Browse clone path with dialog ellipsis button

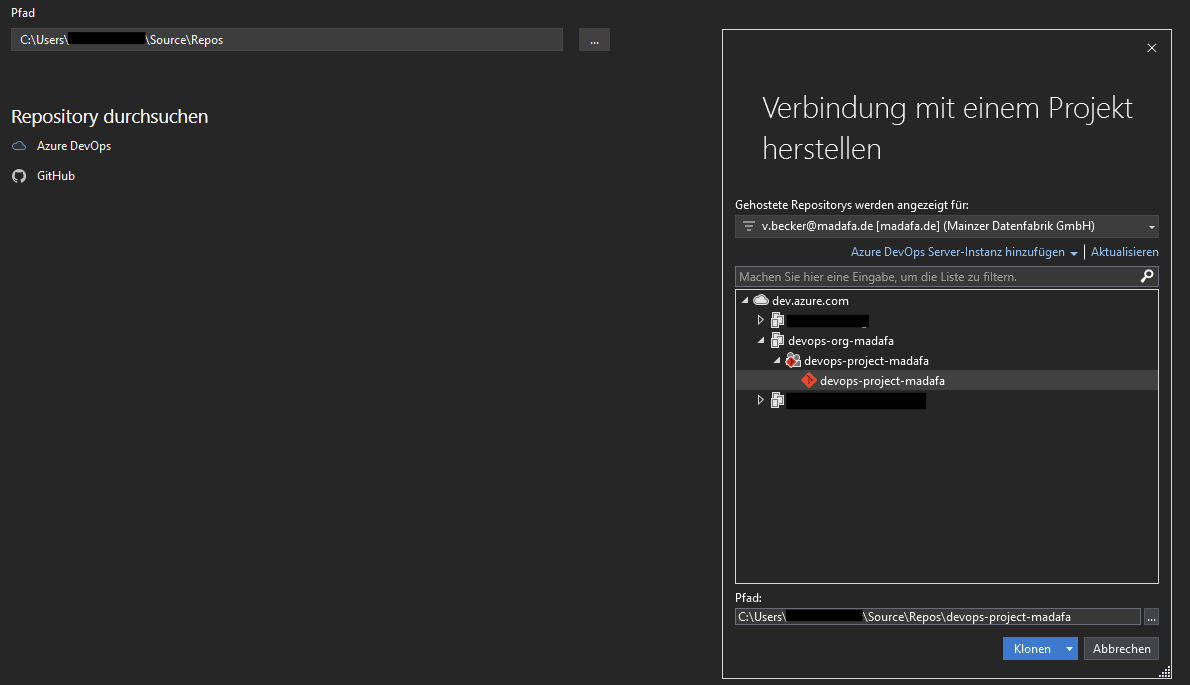[x=1151, y=617]
